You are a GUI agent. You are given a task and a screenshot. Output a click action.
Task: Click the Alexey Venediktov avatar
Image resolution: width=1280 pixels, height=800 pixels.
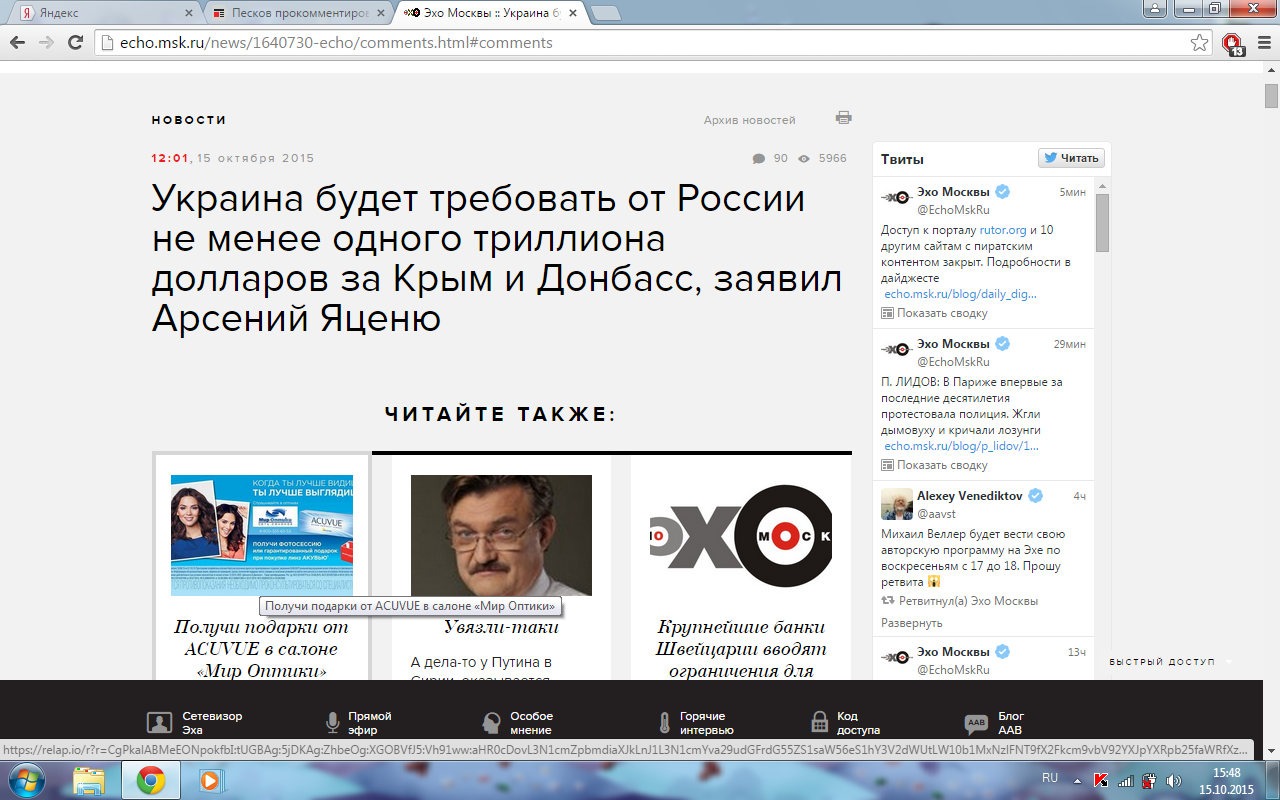897,504
